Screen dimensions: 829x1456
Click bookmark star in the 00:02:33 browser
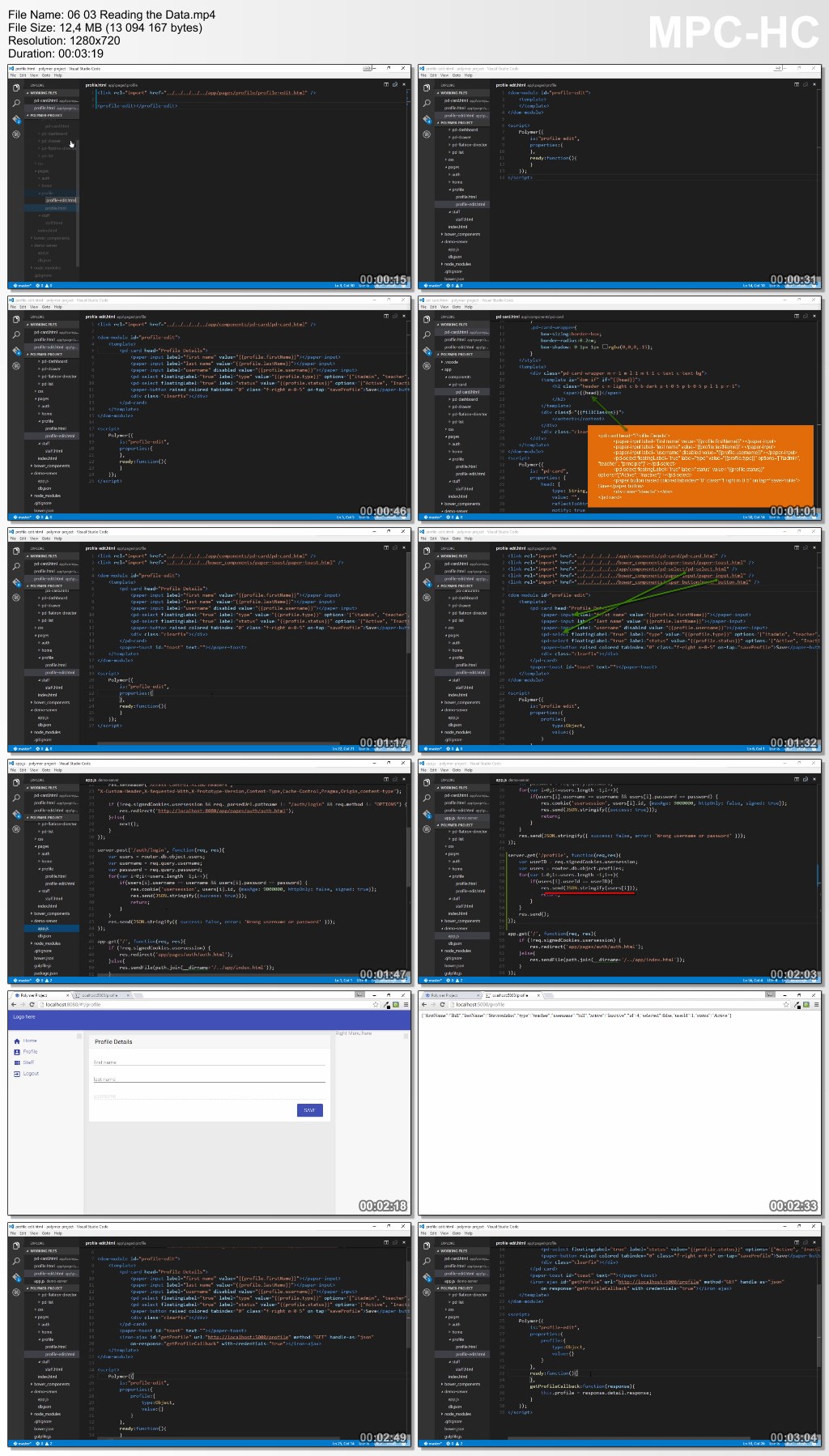[786, 1004]
